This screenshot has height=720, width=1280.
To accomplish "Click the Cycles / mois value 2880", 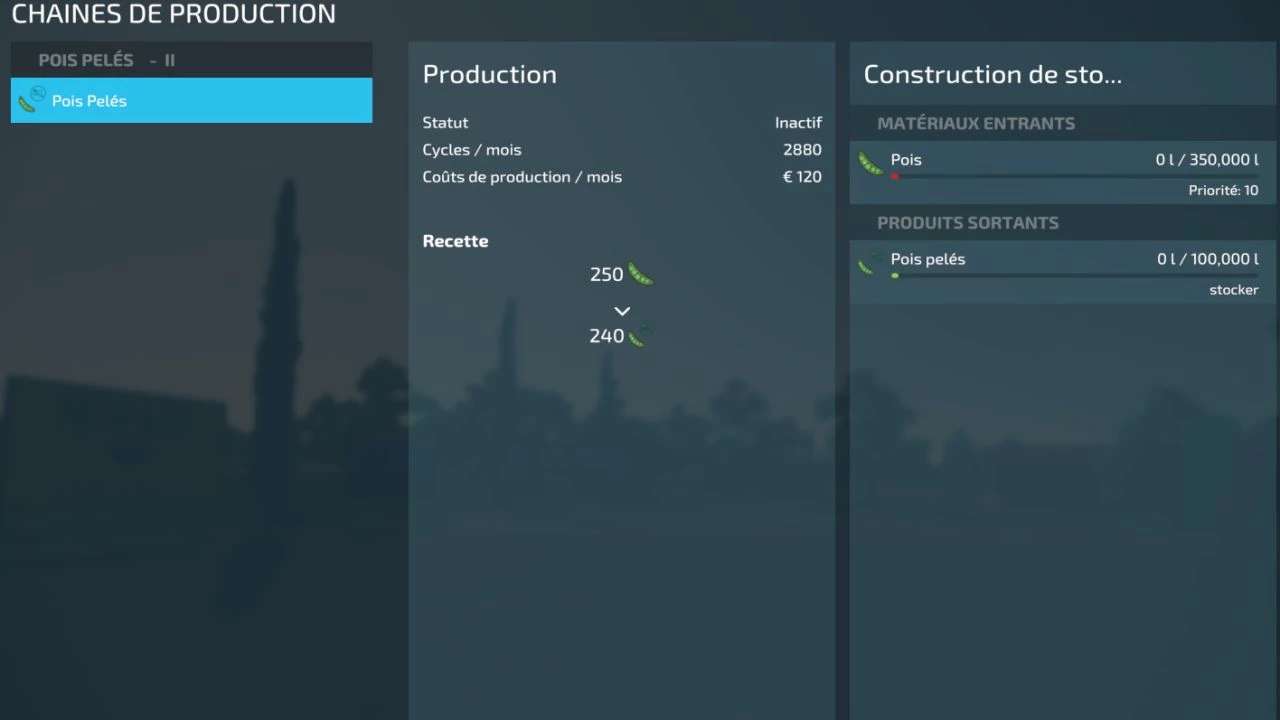I will [802, 150].
